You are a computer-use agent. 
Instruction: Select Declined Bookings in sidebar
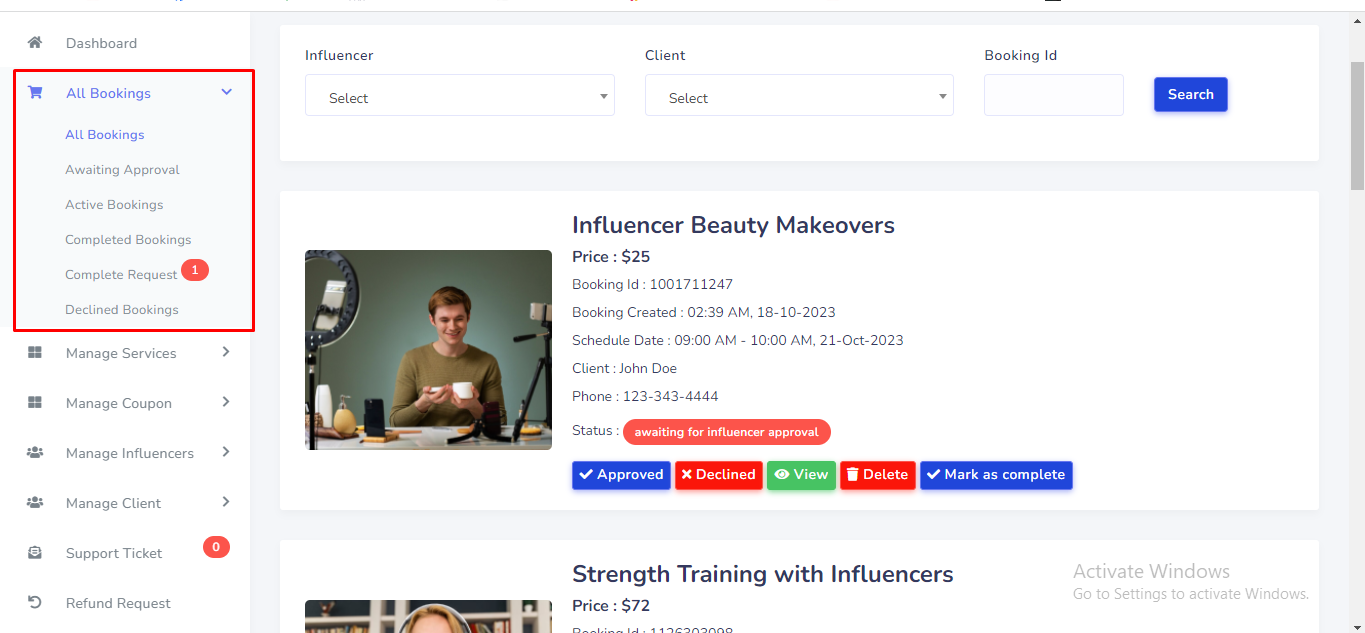[122, 310]
